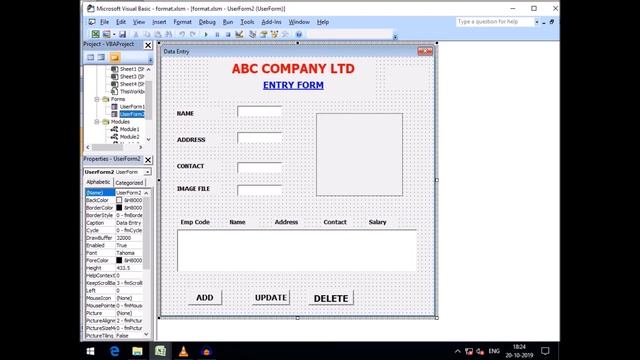Select ThisWorkbook in the project tree
Image resolution: width=640 pixels, height=360 pixels.
(128, 91)
